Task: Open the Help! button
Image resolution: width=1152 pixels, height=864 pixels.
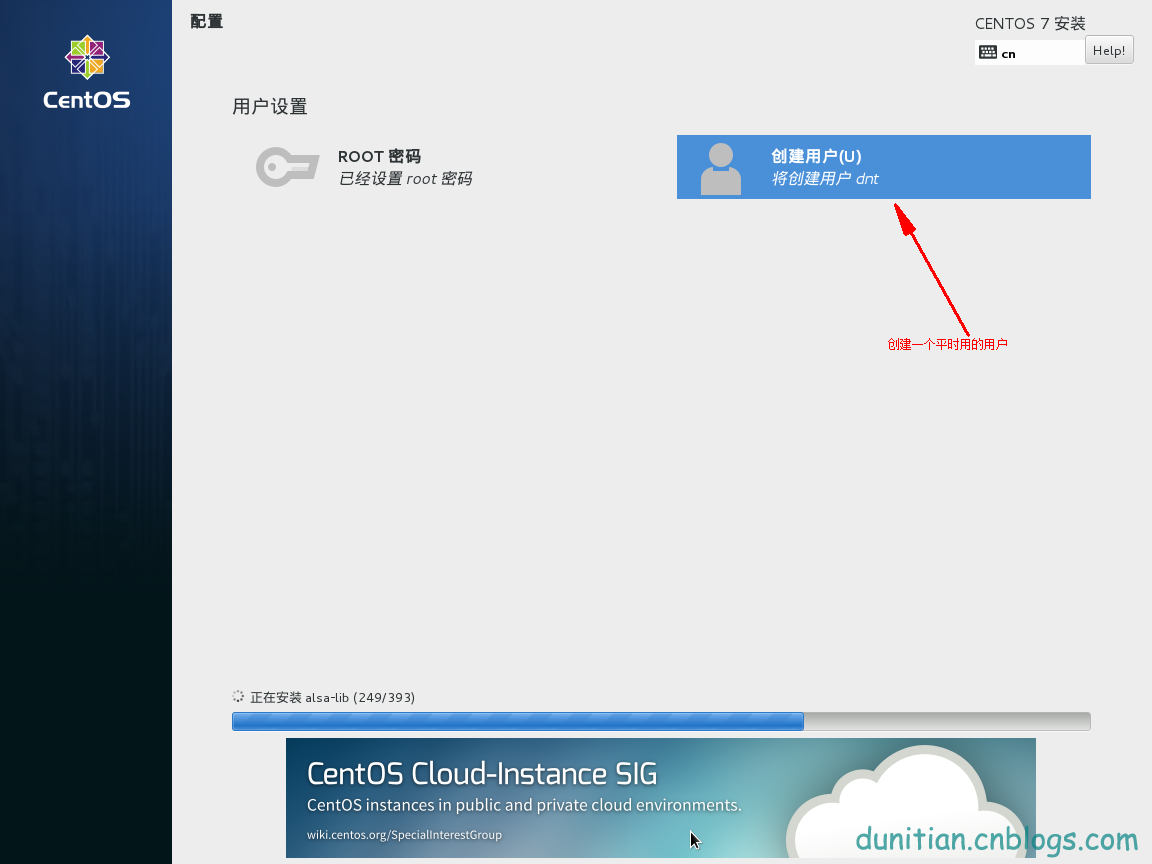Action: point(1109,51)
